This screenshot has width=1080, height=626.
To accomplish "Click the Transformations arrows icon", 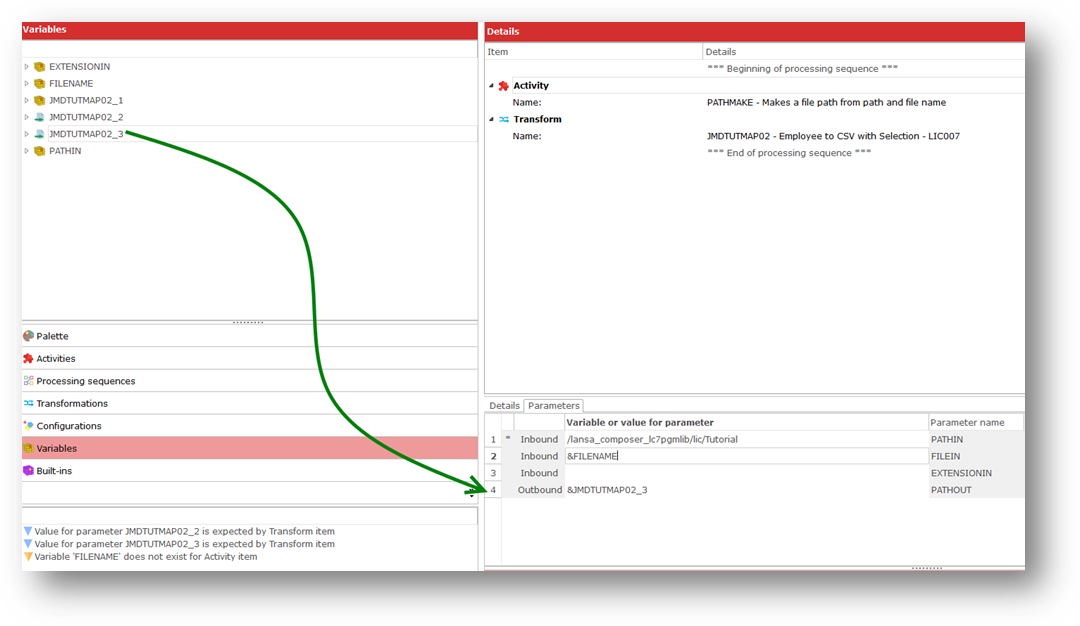I will click(x=28, y=404).
